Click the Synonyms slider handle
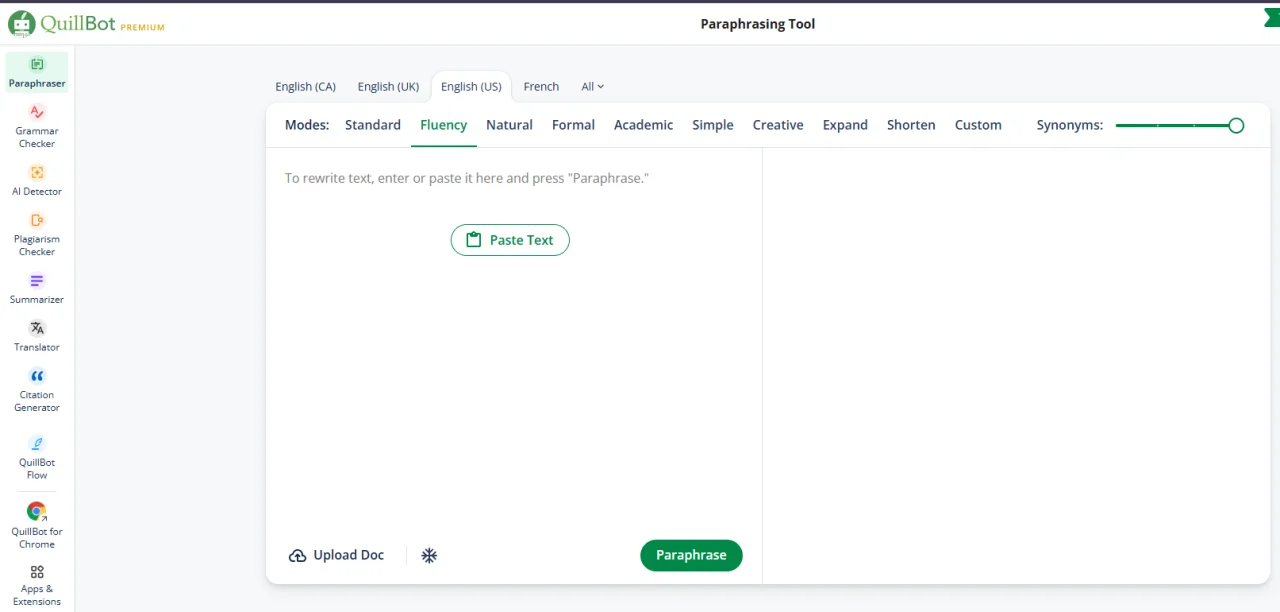 click(1236, 125)
